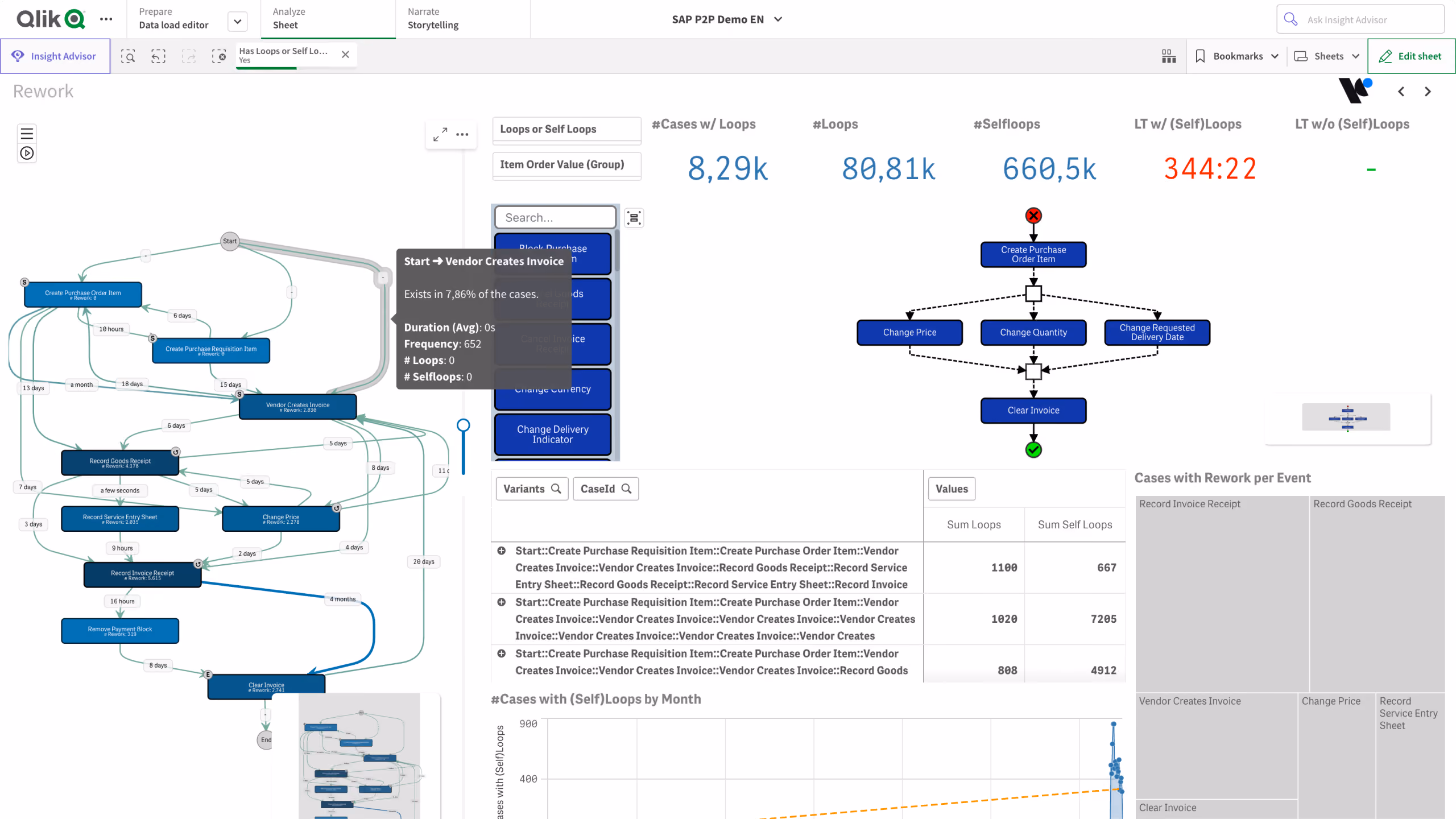Play process animation button
This screenshot has height=819, width=1456.
[x=27, y=153]
